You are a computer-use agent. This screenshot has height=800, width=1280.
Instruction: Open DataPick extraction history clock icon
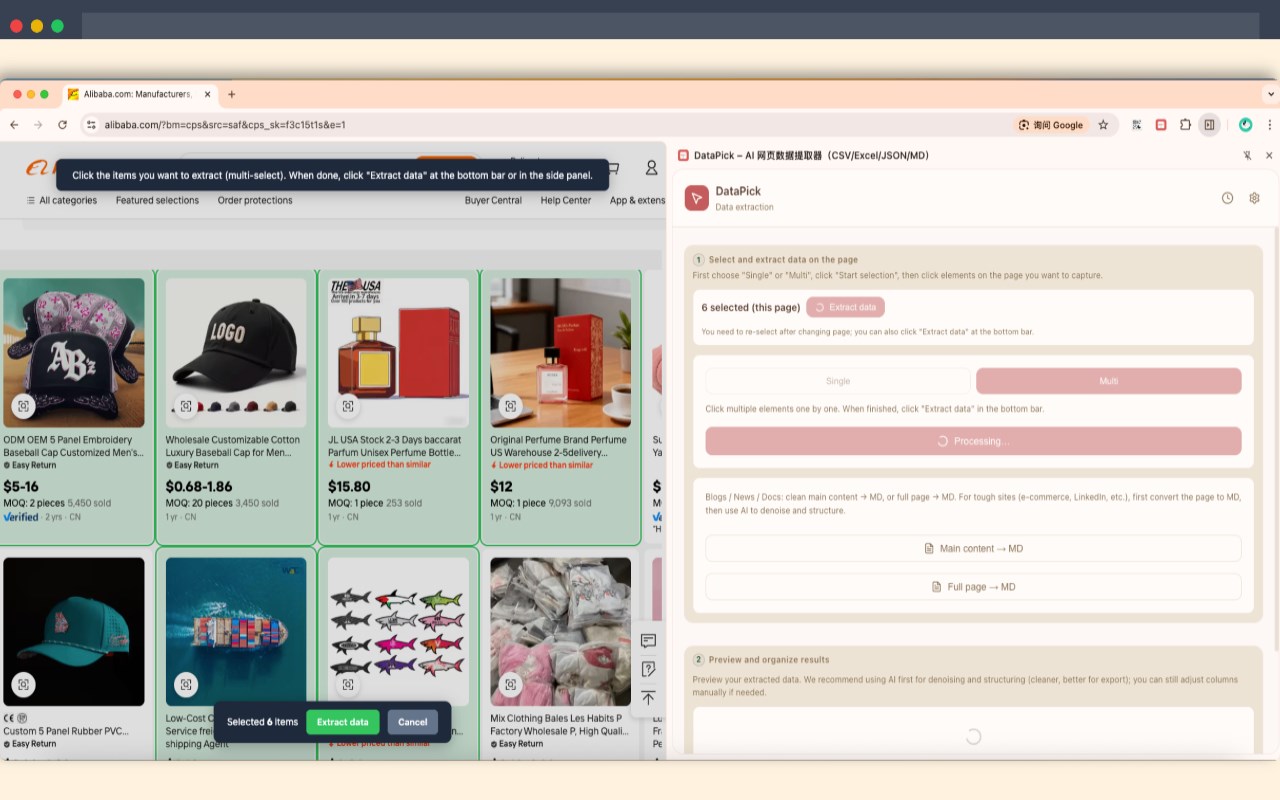1227,198
